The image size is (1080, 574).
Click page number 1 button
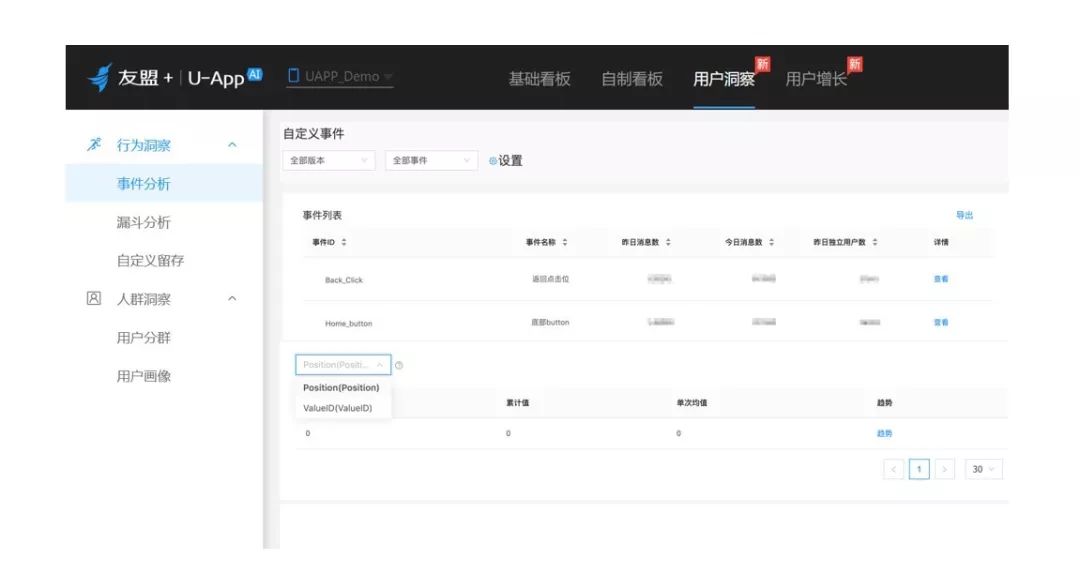(919, 469)
